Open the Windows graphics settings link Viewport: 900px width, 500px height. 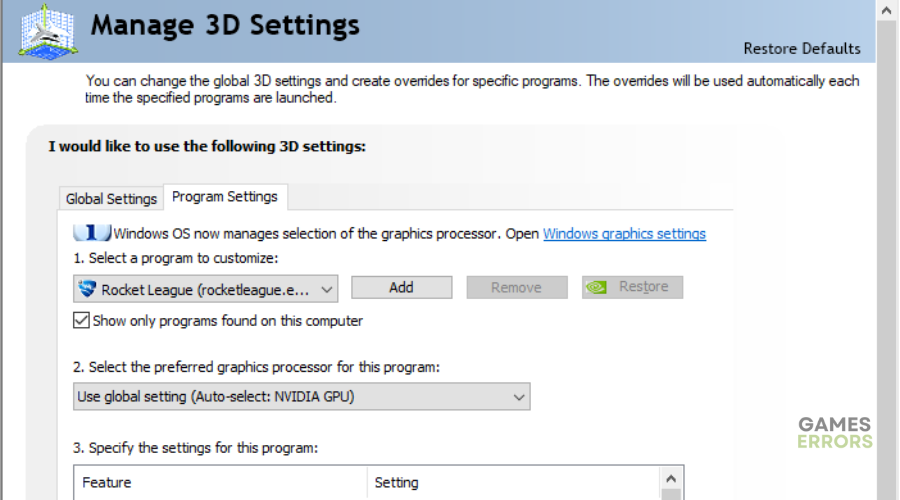624,234
